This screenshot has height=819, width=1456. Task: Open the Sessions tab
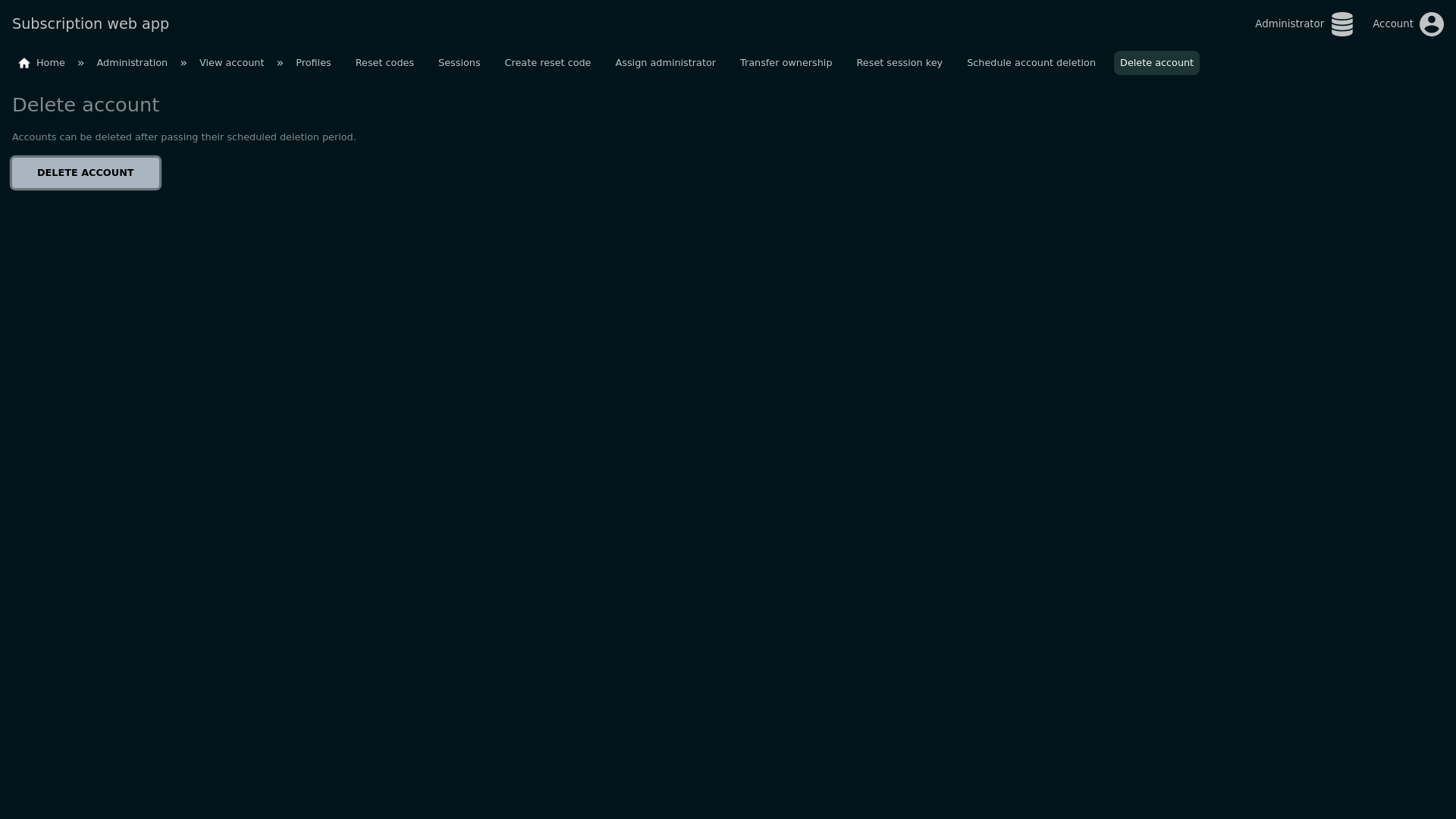pos(459,63)
